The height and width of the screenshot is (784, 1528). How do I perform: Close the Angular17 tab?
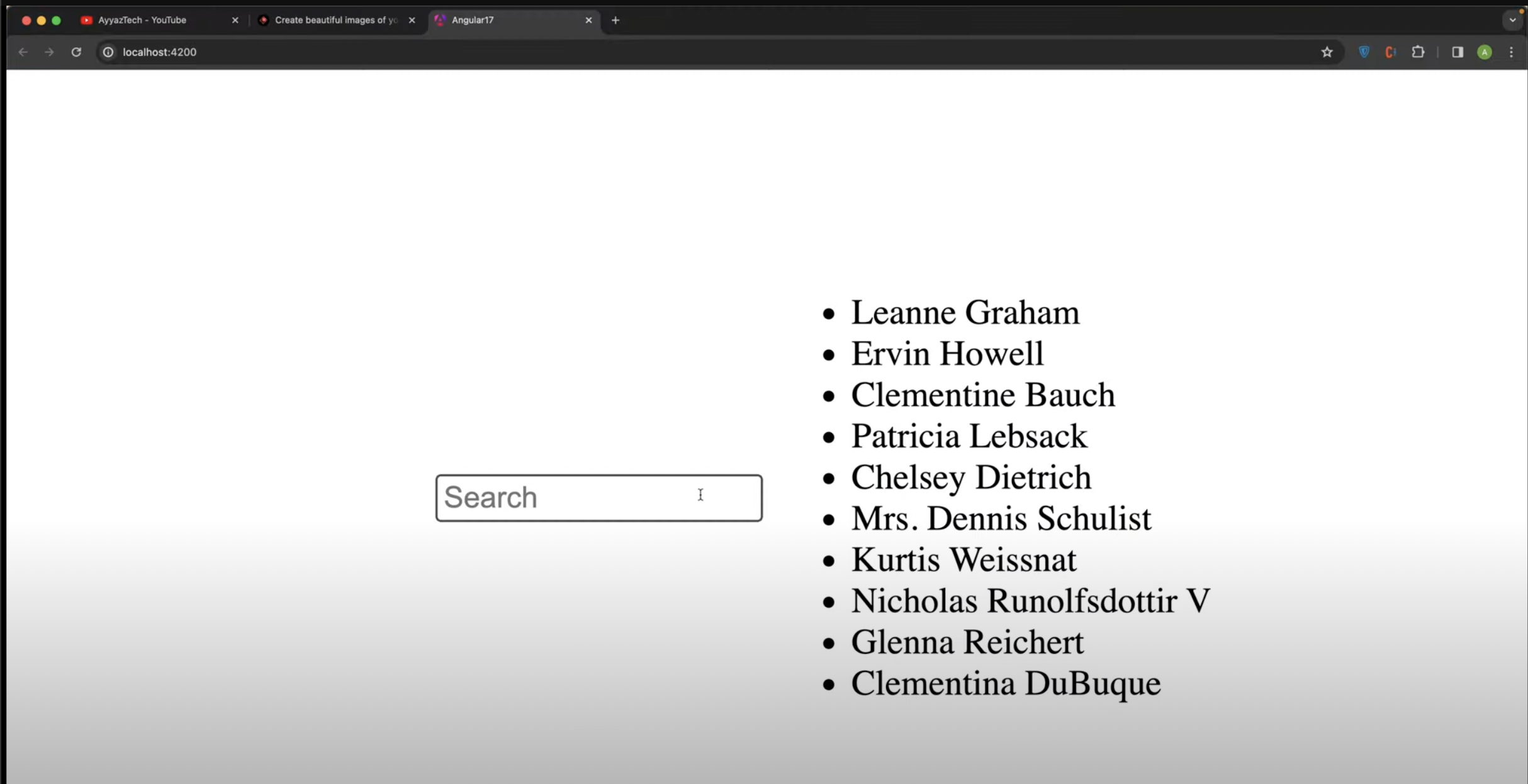coord(588,20)
